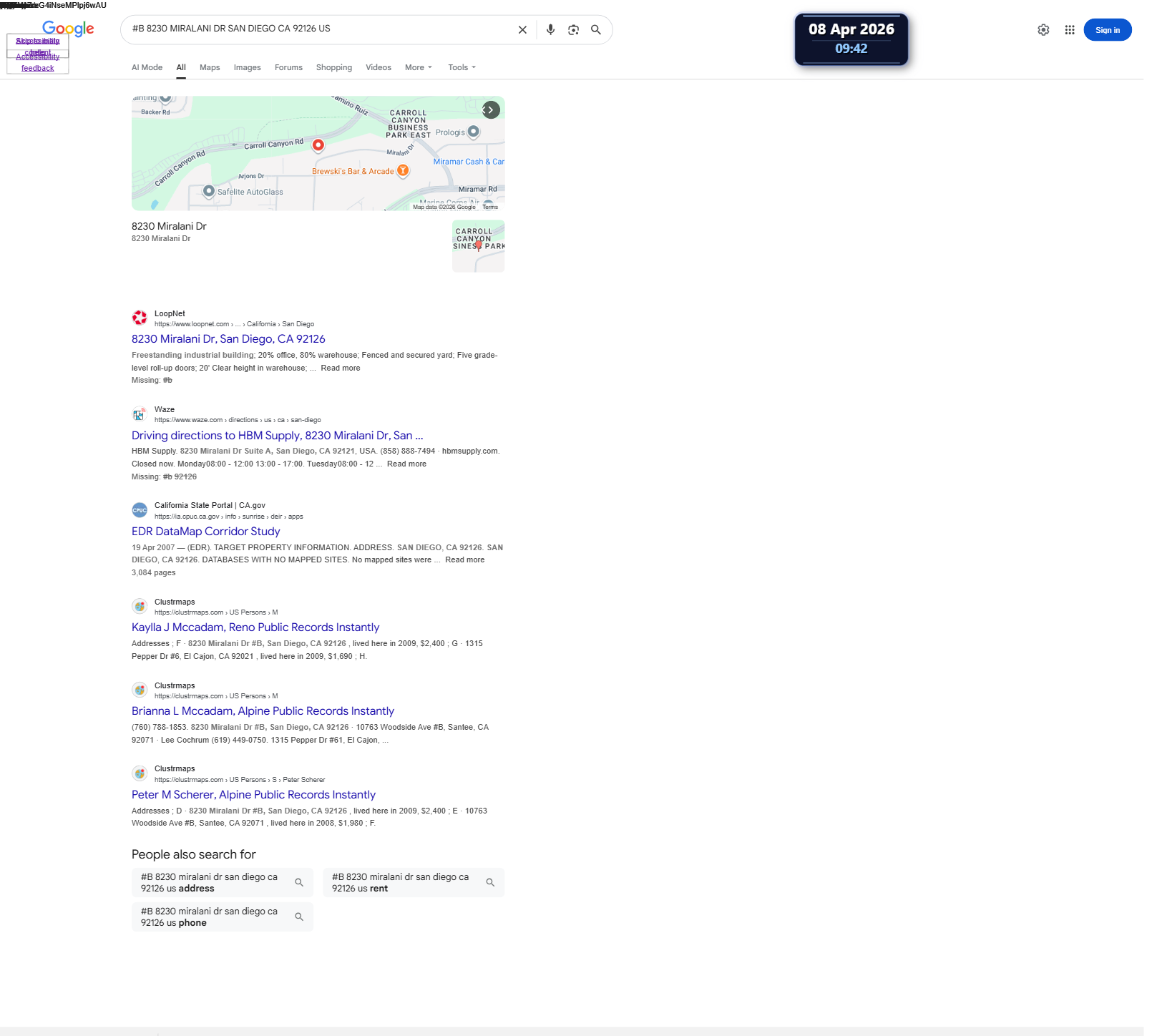Open LoopNet 8230 Miralani Dr result

coord(228,339)
